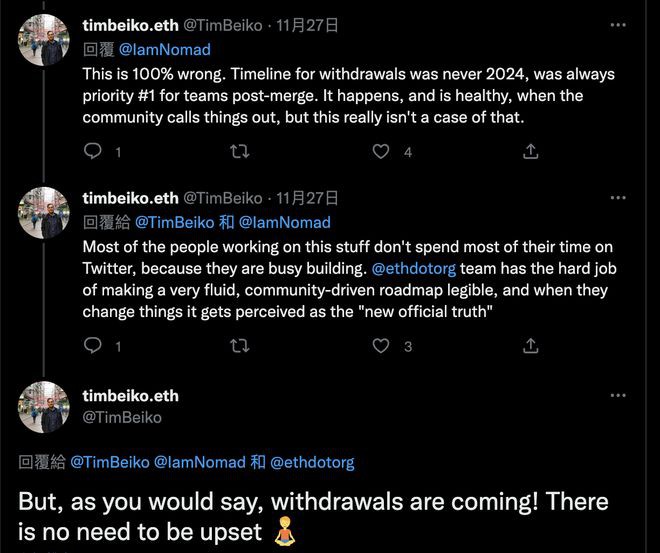Viewport: 660px width, 553px height.
Task: Open more options on first tweet
Action: 618,25
